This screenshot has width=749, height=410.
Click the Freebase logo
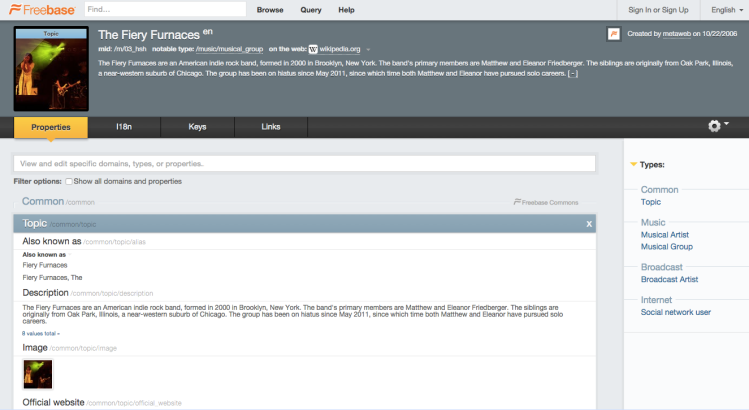[x=42, y=10]
